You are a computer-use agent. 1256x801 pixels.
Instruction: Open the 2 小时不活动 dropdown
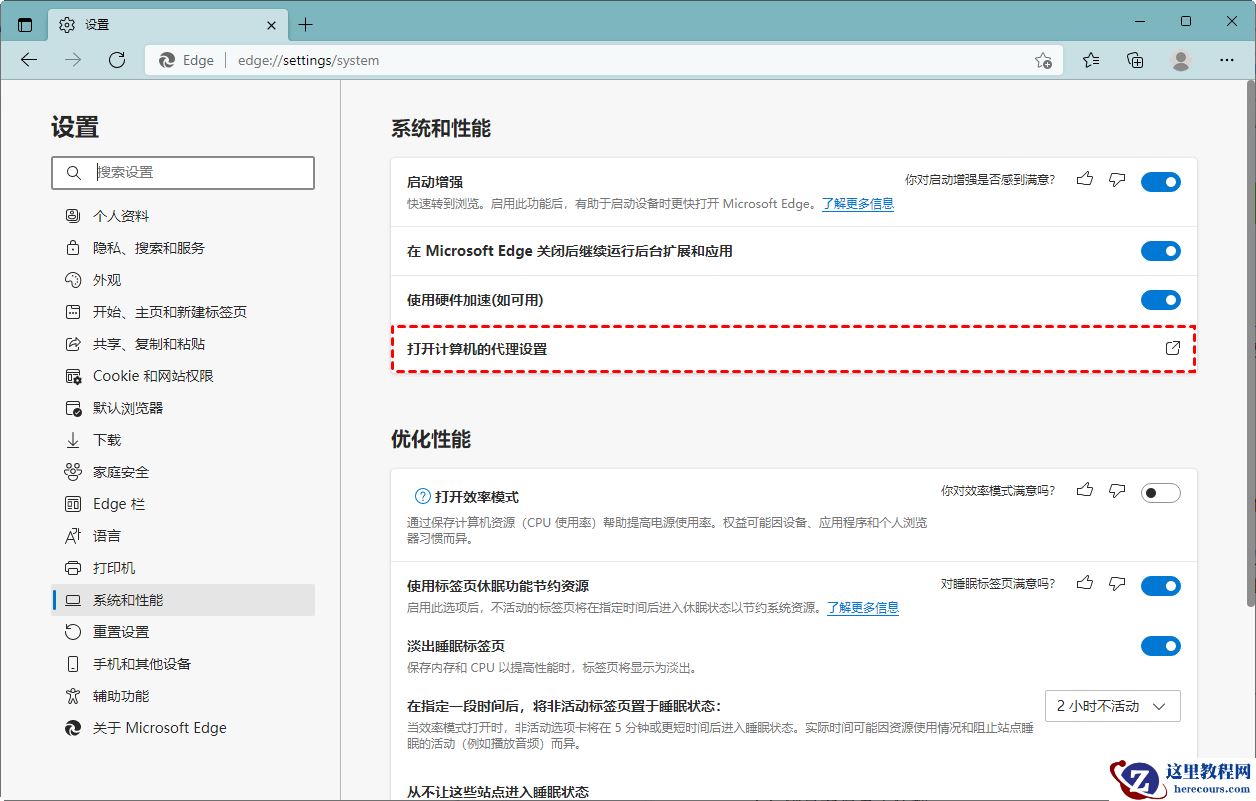point(1112,706)
